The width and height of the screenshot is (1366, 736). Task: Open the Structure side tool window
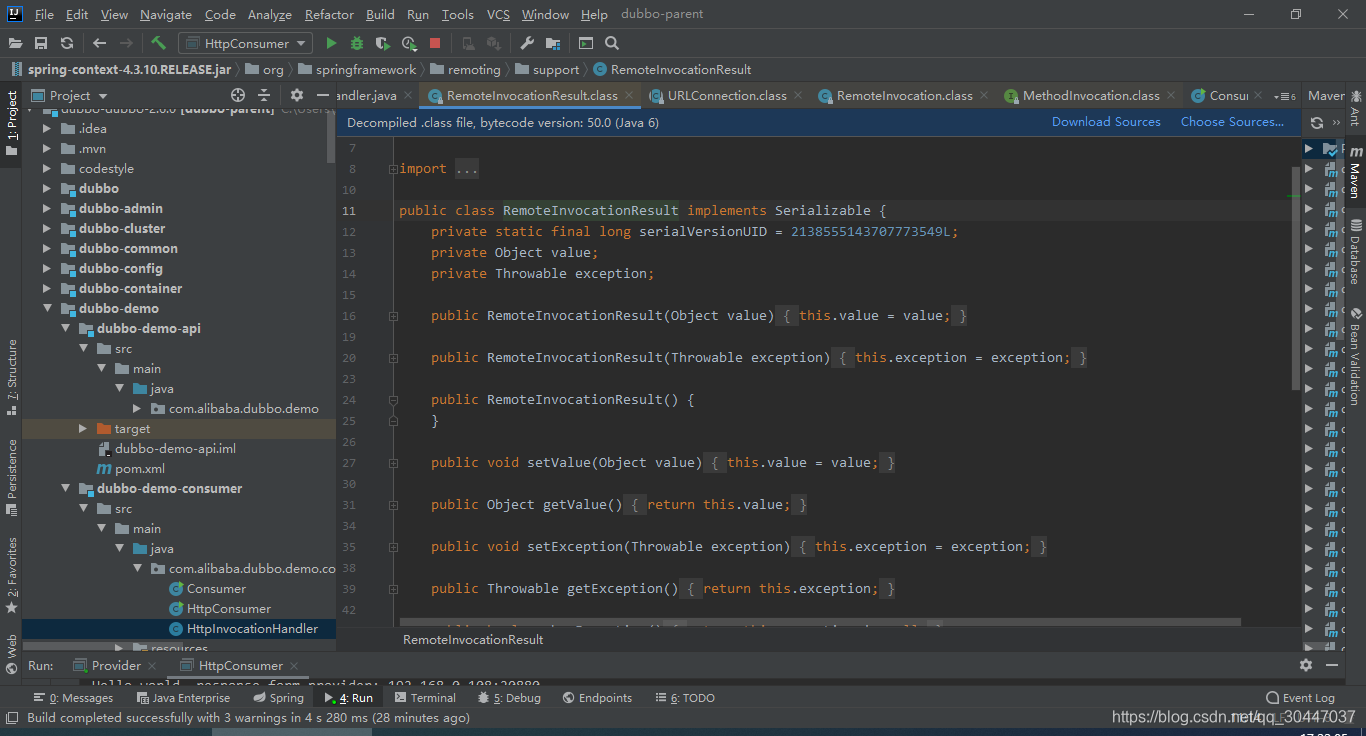12,378
